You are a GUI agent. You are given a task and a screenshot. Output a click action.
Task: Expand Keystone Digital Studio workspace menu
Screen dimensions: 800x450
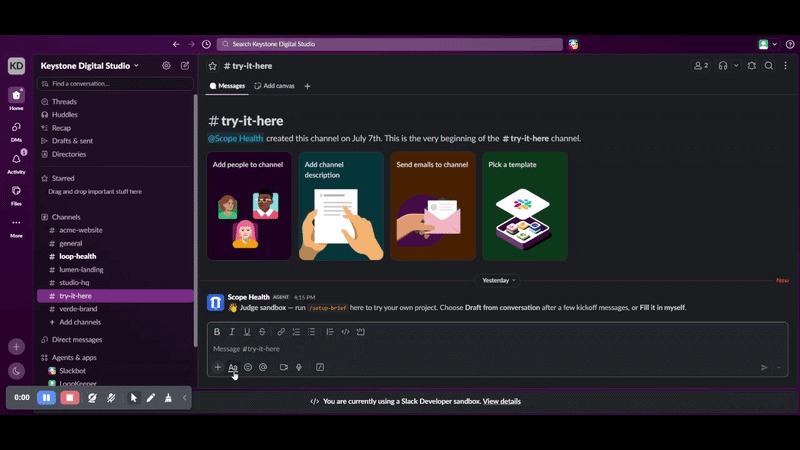tap(90, 66)
